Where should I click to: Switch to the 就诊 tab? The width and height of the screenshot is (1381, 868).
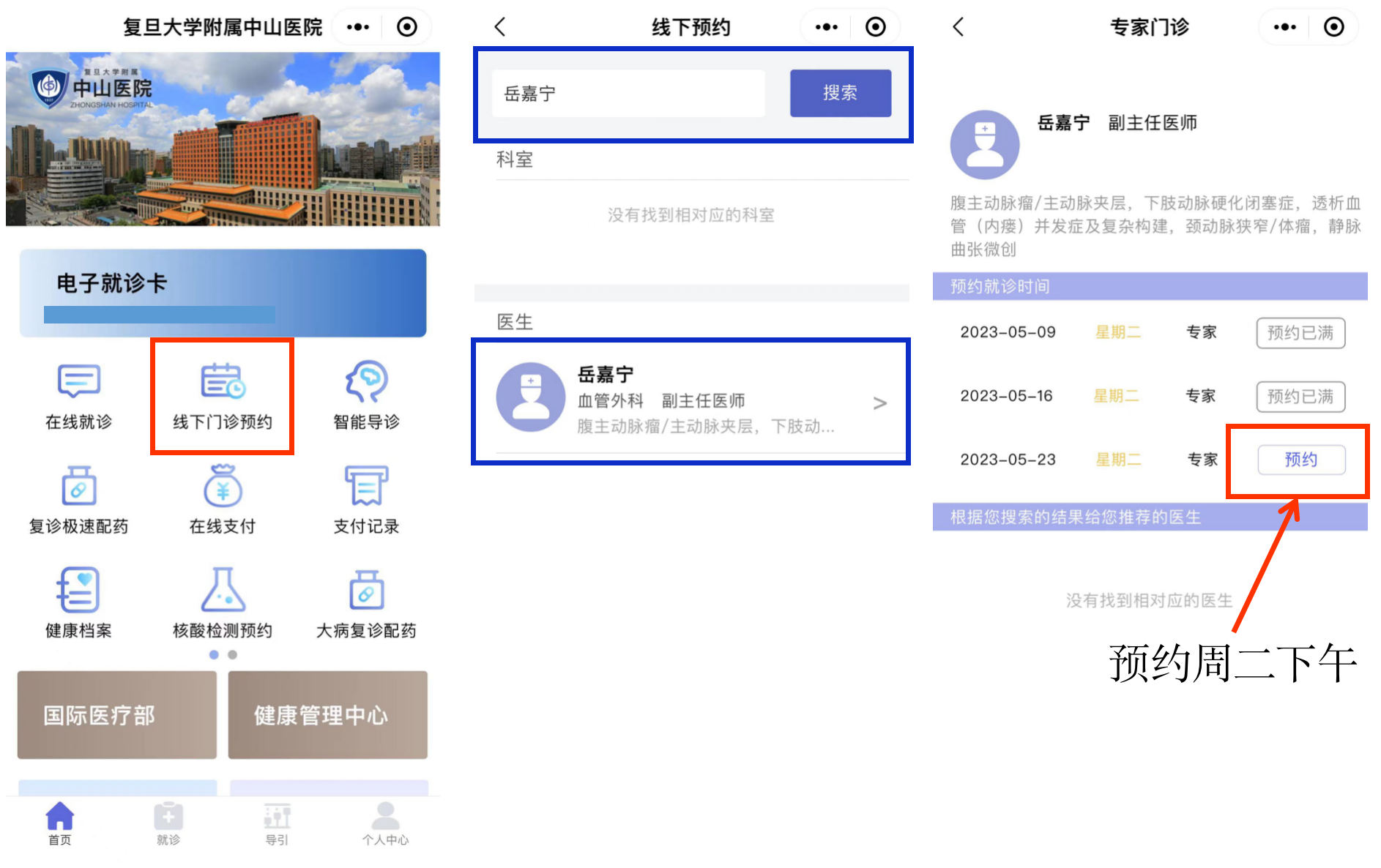(168, 824)
